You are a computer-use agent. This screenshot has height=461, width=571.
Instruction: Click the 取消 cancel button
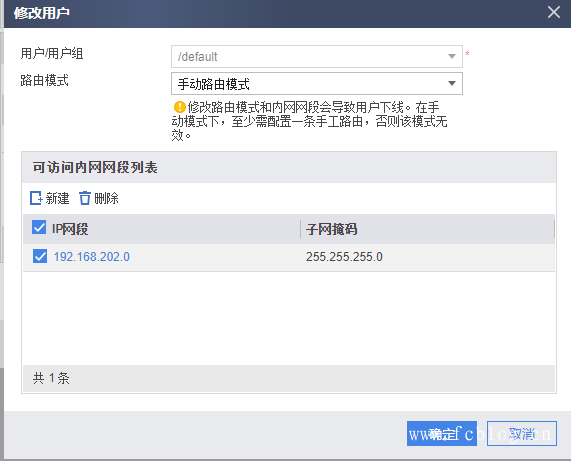coord(521,433)
